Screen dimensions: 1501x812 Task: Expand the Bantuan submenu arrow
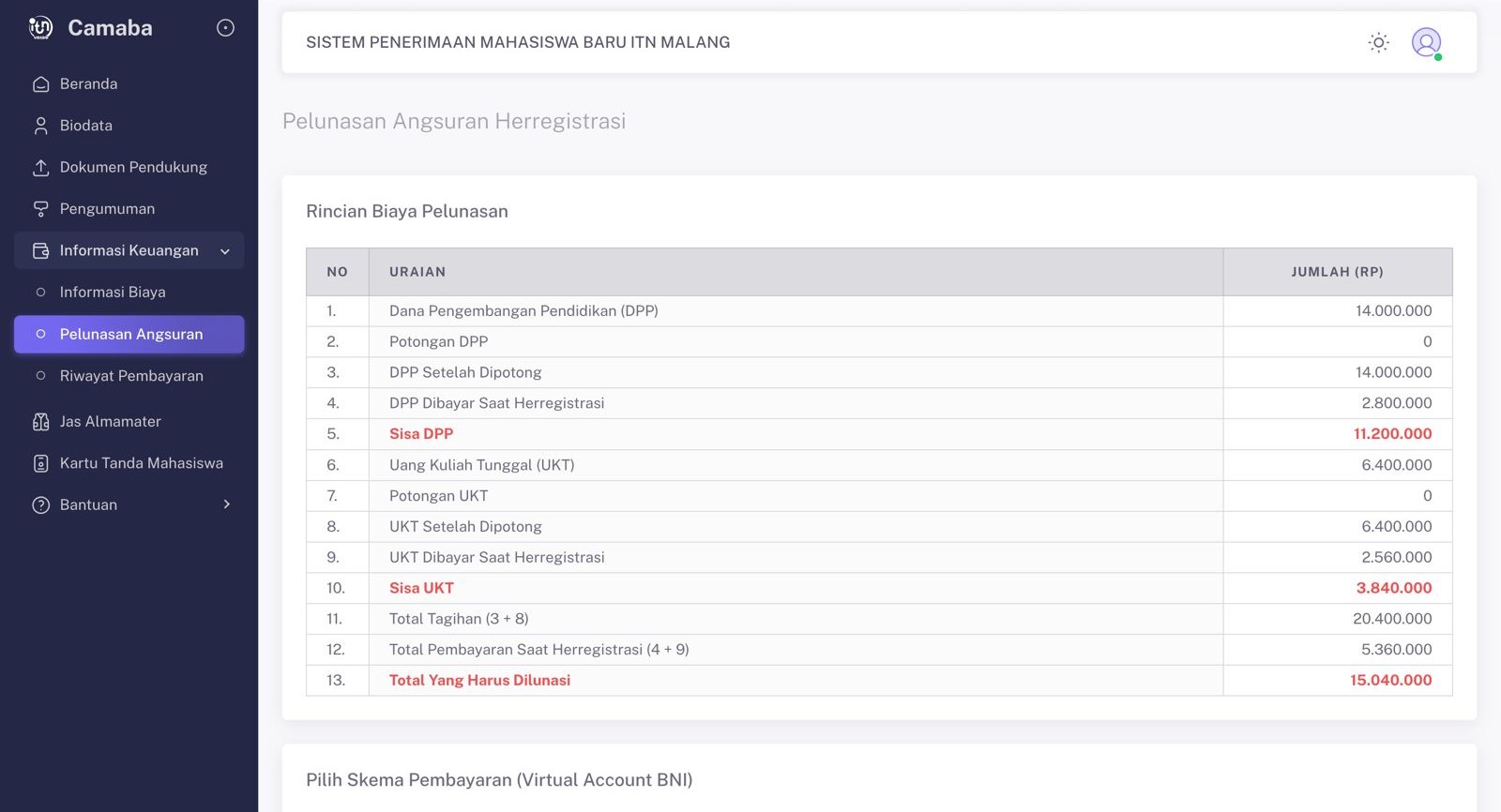click(x=226, y=504)
